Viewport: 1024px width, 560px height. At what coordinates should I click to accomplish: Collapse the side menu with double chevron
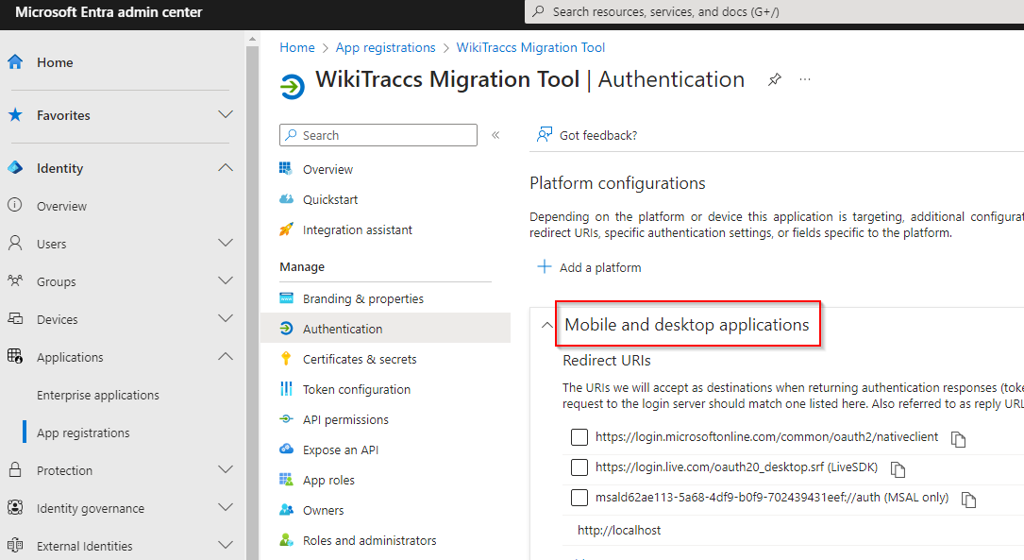[496, 135]
